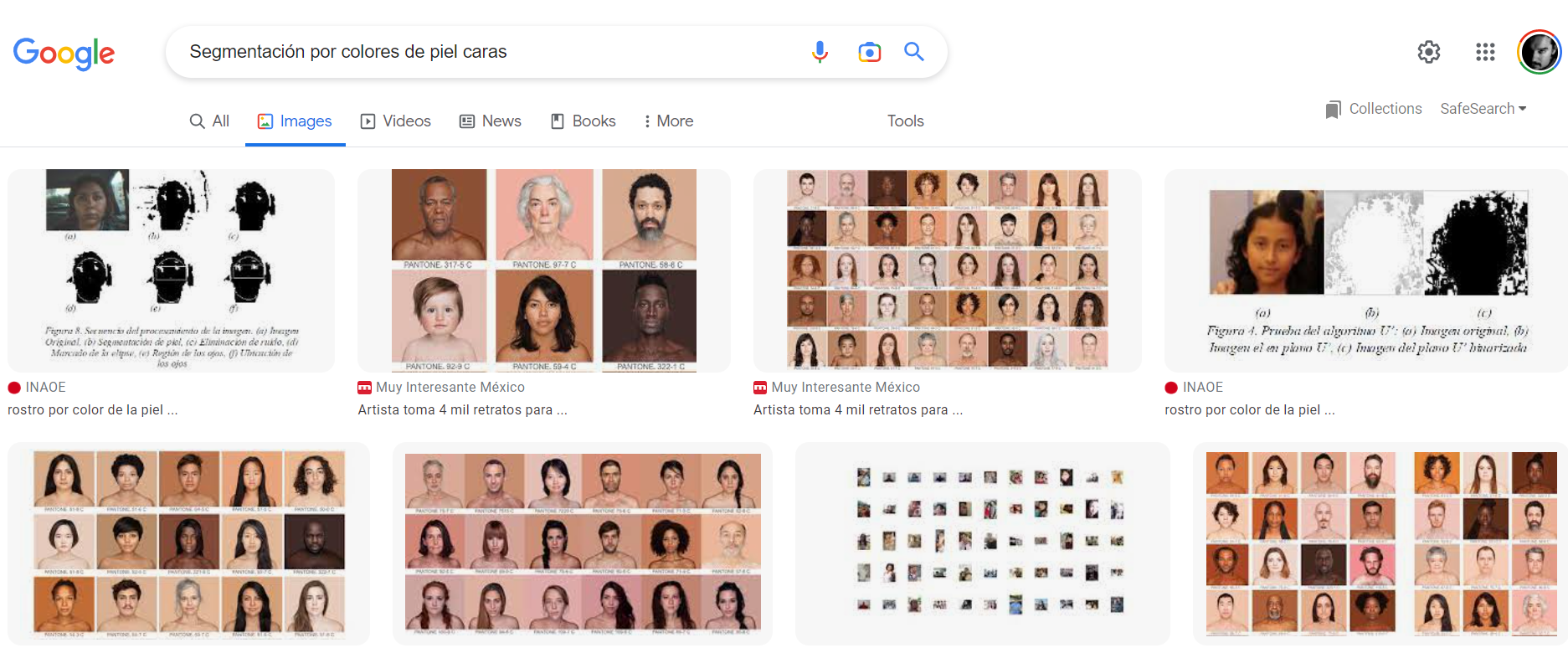Open the Tools filter options
1568x648 pixels.
click(905, 121)
